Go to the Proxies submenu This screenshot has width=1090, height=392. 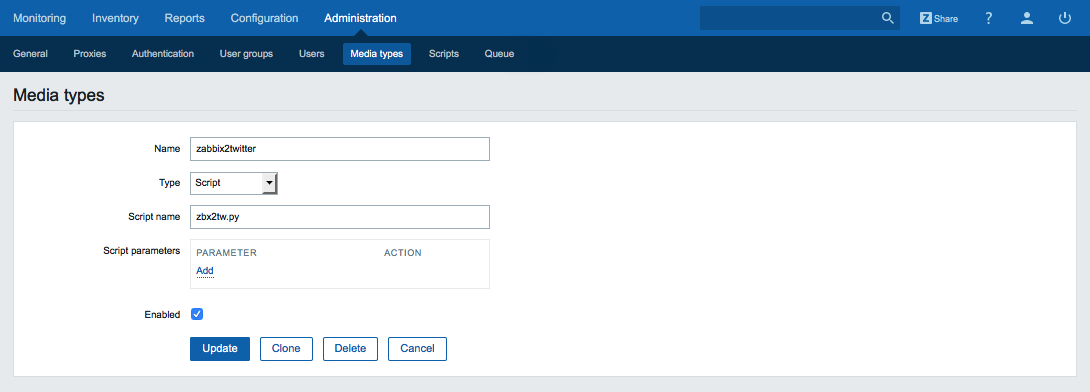click(x=90, y=54)
